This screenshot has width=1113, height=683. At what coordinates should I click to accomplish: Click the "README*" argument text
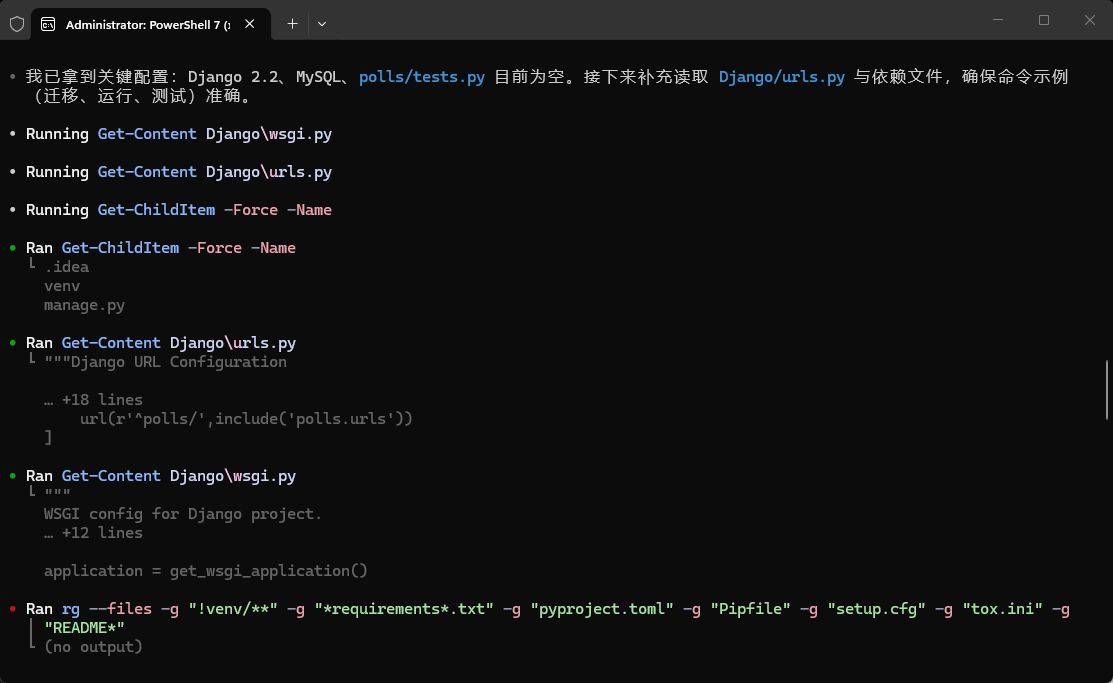point(84,628)
